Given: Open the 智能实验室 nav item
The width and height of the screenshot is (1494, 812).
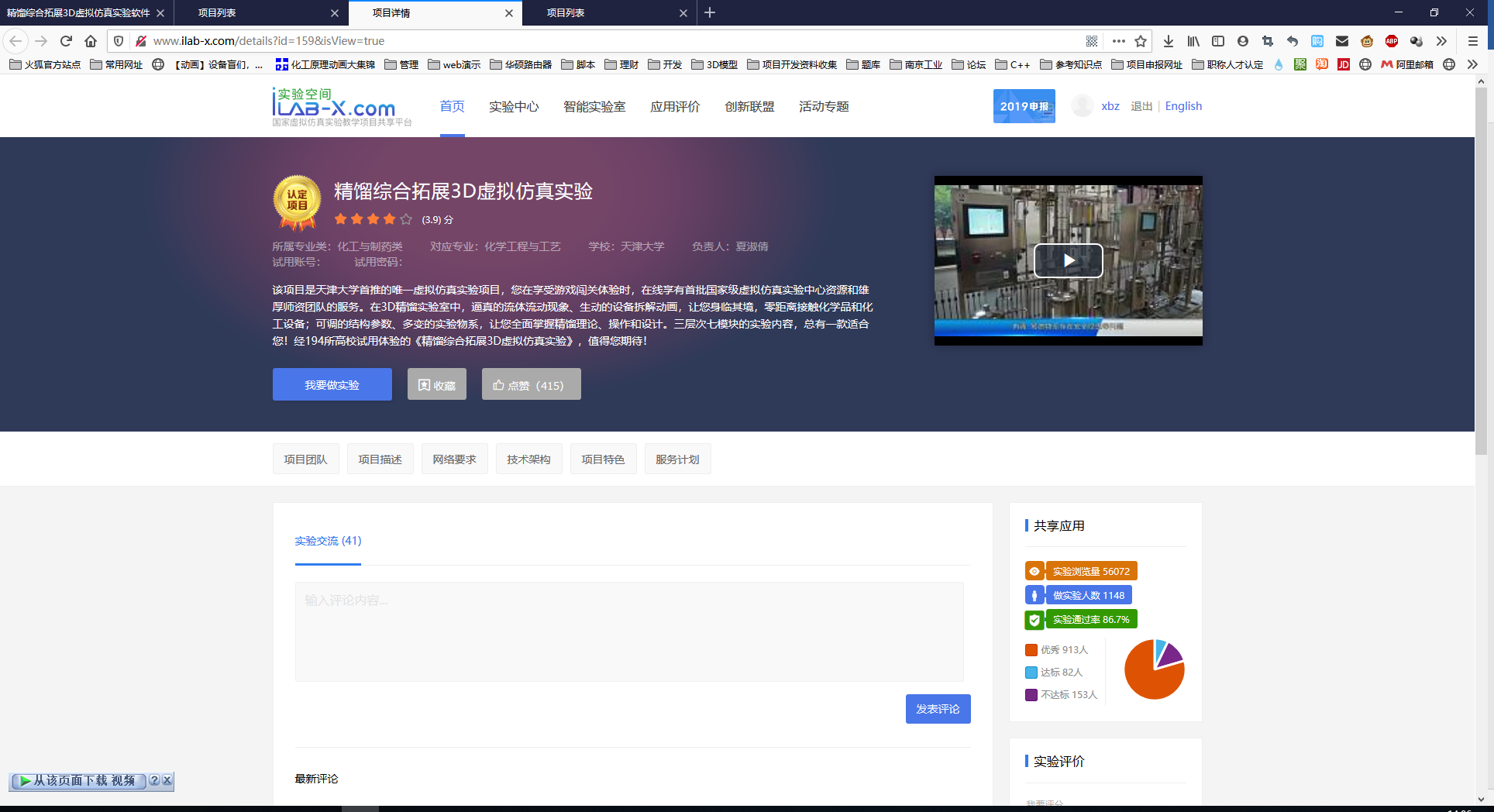Looking at the screenshot, I should click(594, 106).
